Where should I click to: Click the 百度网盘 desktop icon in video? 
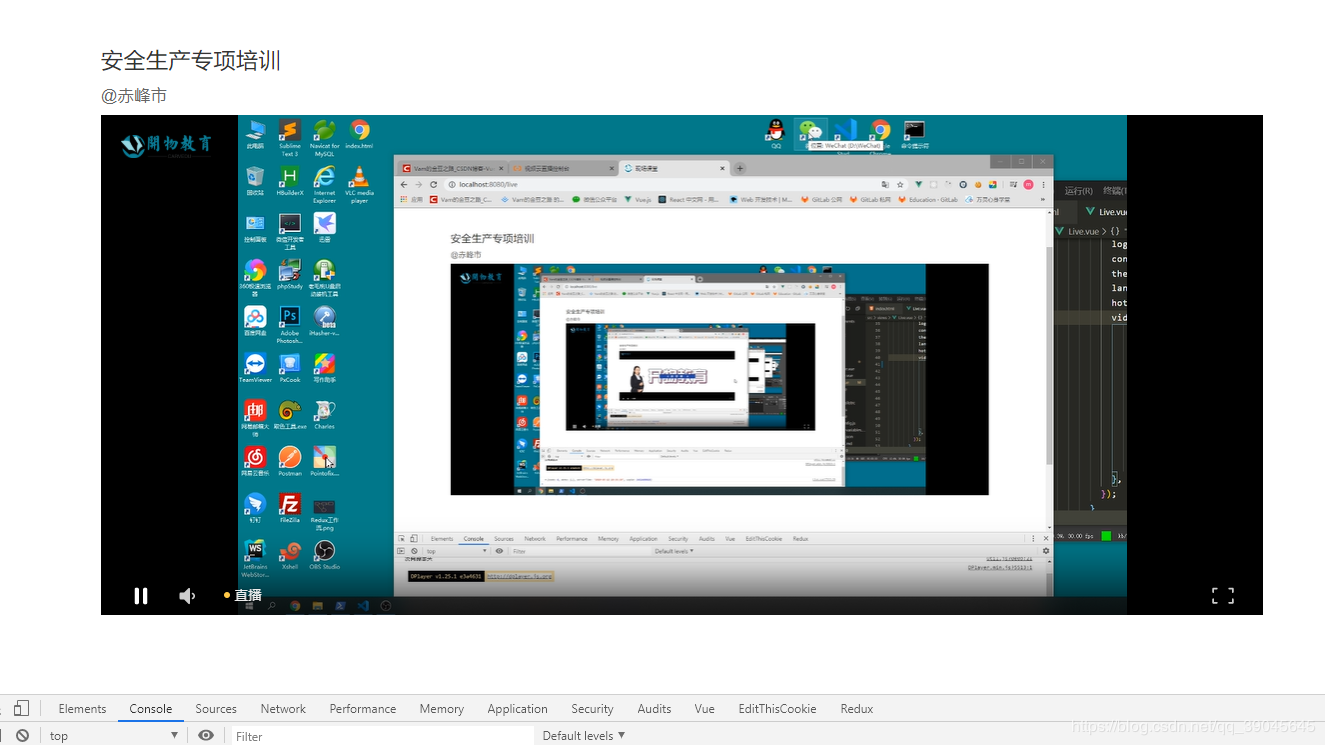tap(255, 321)
